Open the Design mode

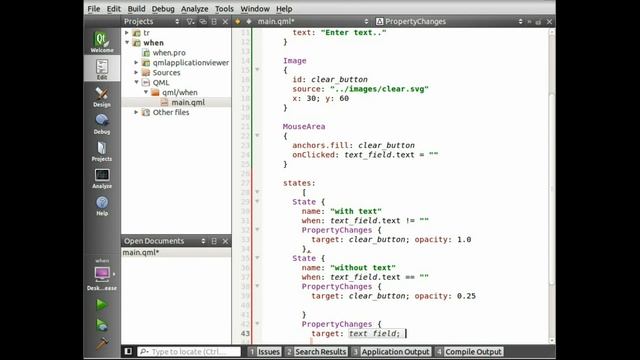(102, 97)
